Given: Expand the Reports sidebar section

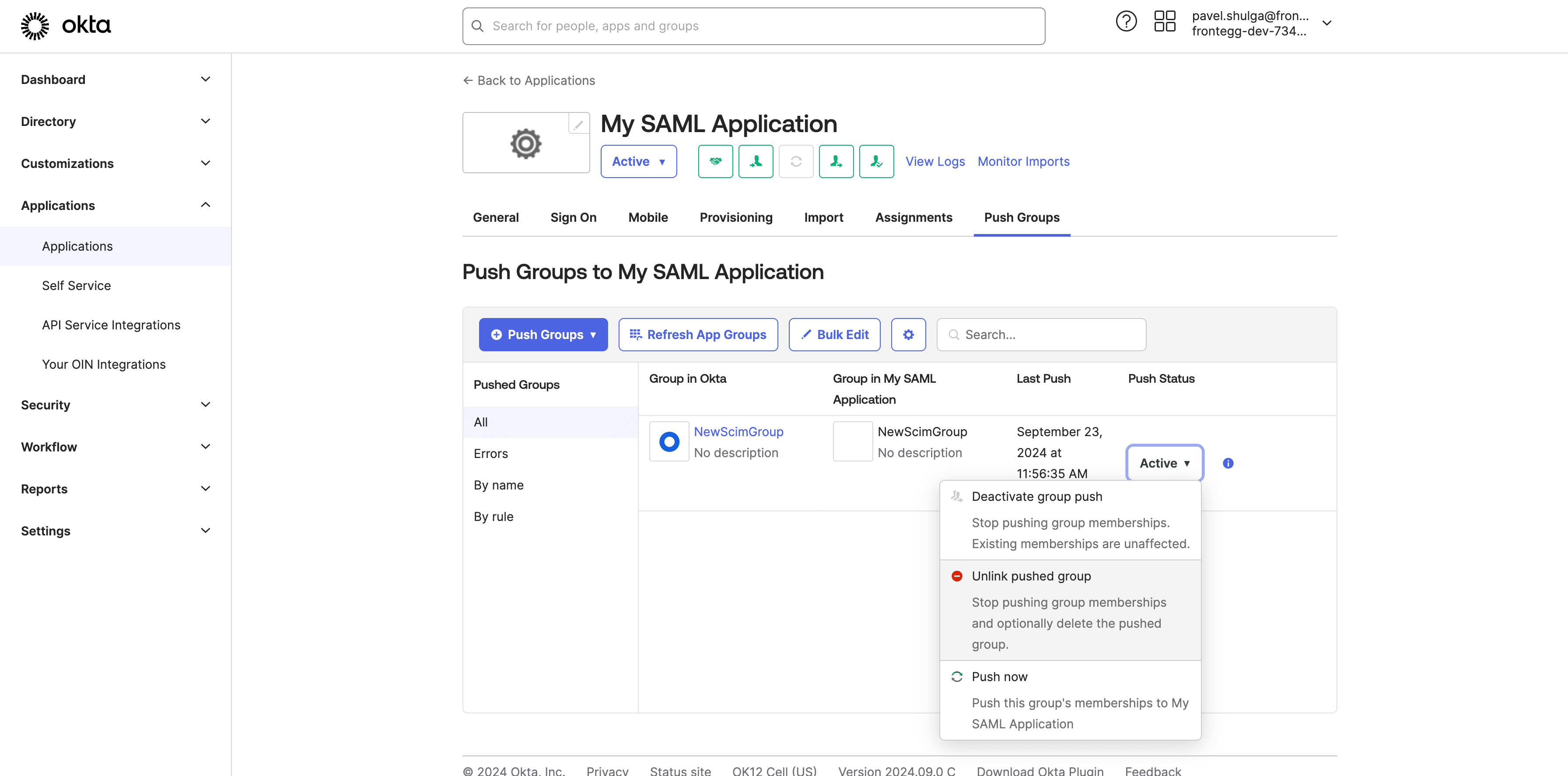Looking at the screenshot, I should 115,489.
